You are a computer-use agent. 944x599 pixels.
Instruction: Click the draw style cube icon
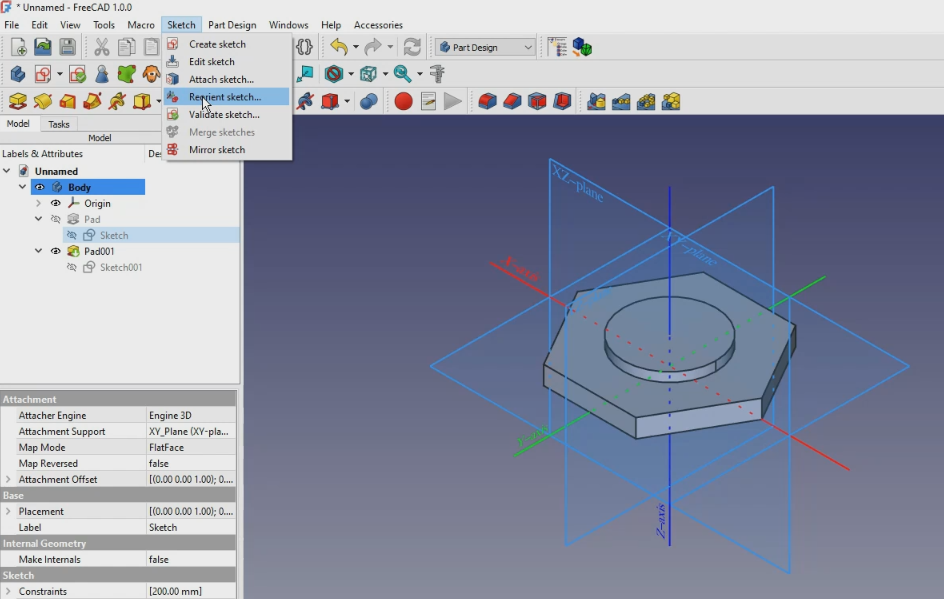368,73
